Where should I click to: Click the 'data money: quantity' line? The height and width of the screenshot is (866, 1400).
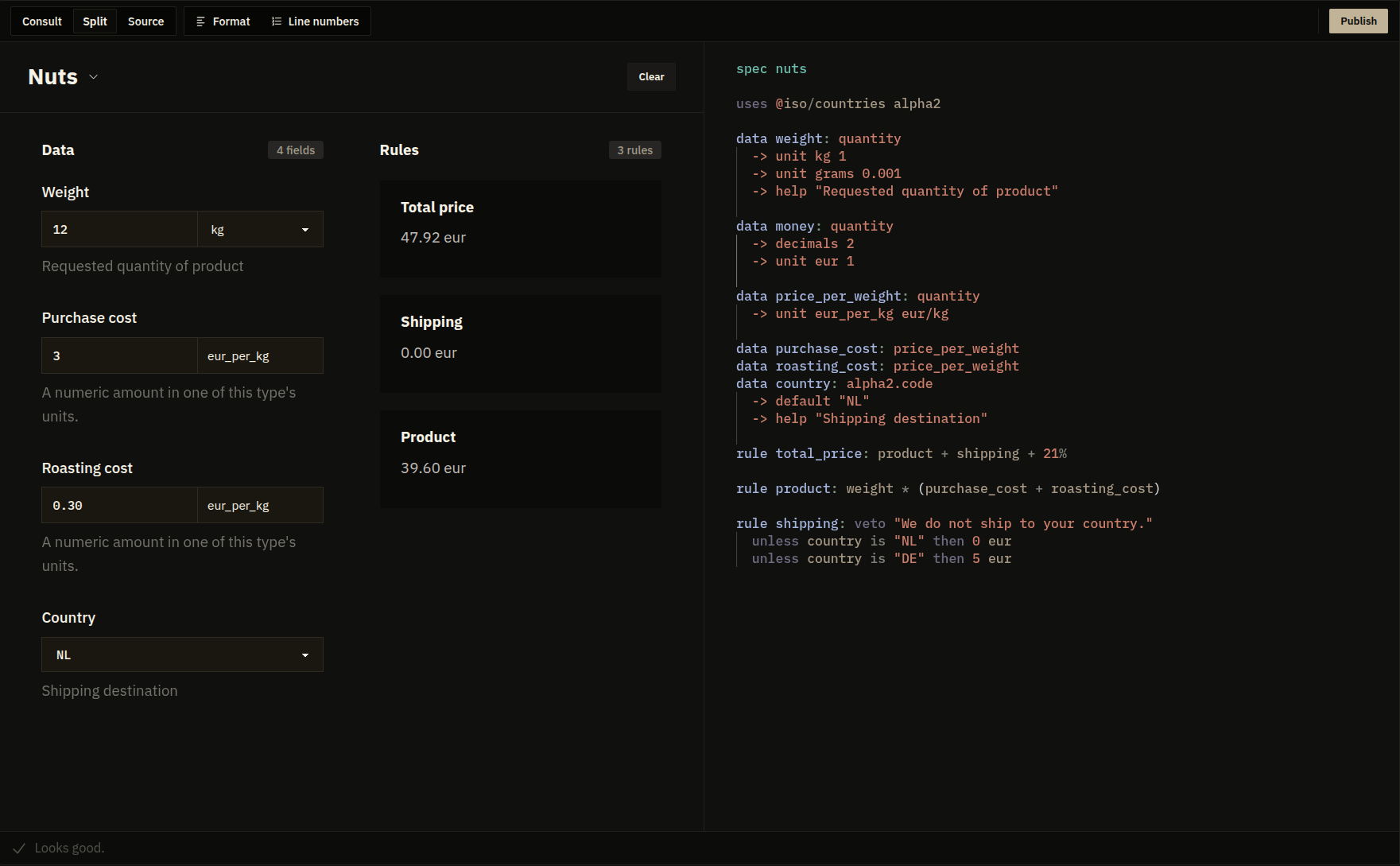coord(815,226)
